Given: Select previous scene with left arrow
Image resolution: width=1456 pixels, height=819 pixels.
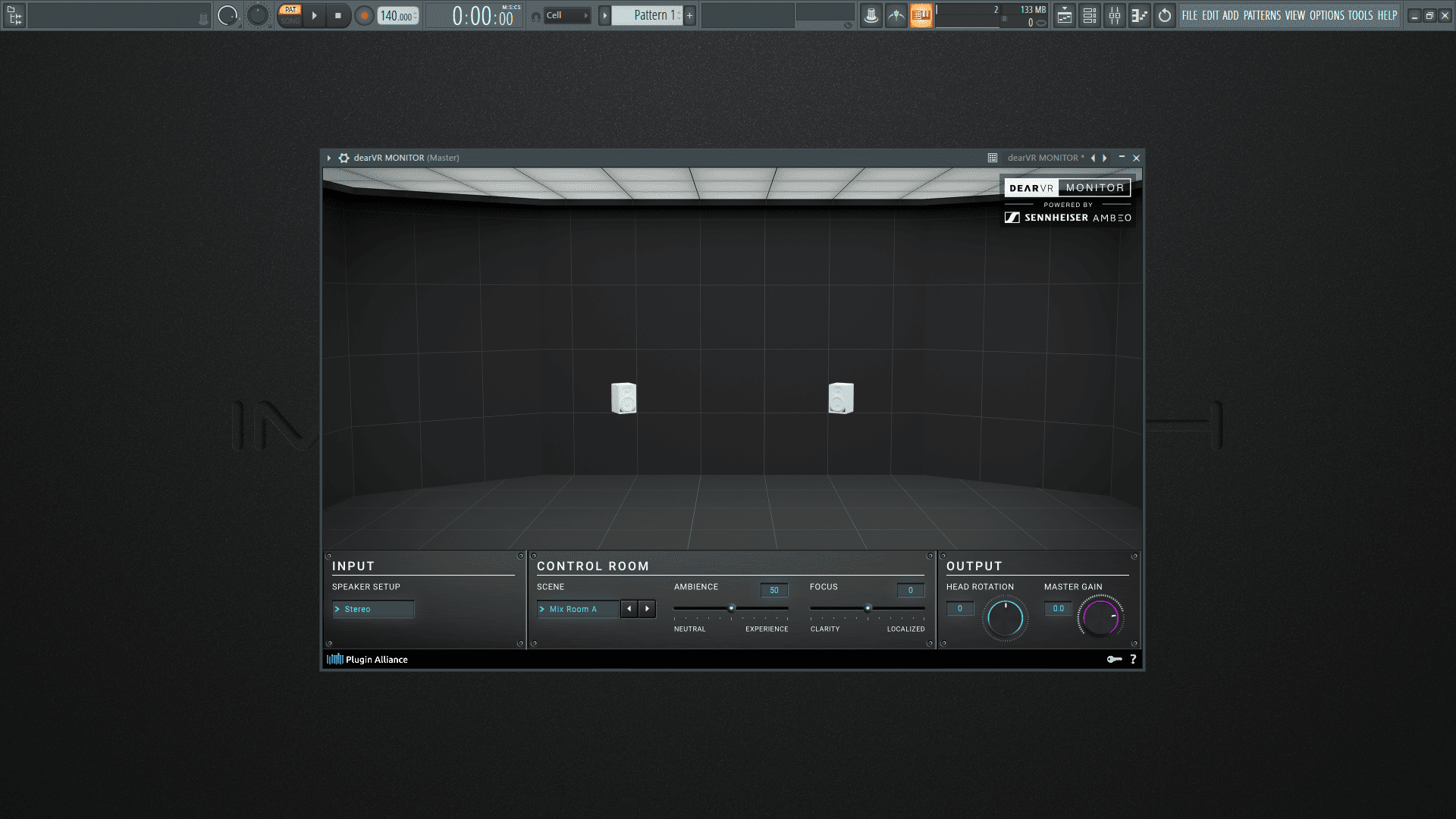Looking at the screenshot, I should tap(629, 609).
